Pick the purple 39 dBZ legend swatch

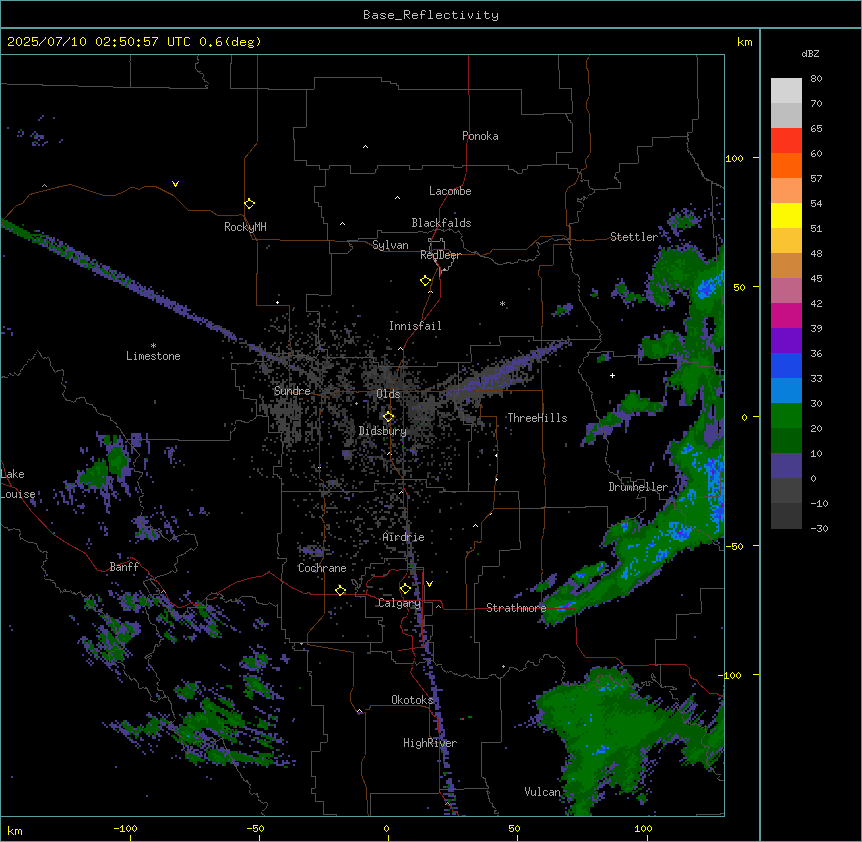click(x=786, y=340)
